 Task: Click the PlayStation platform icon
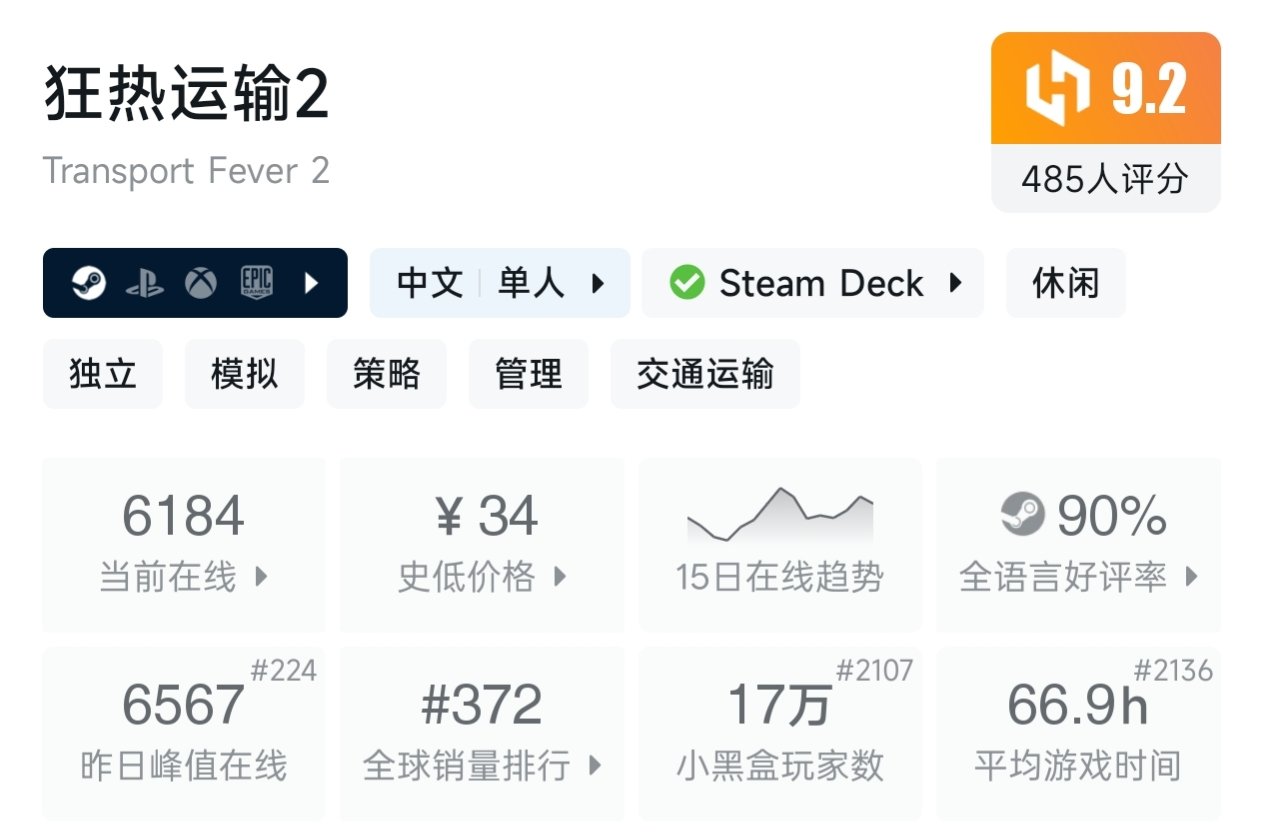145,284
